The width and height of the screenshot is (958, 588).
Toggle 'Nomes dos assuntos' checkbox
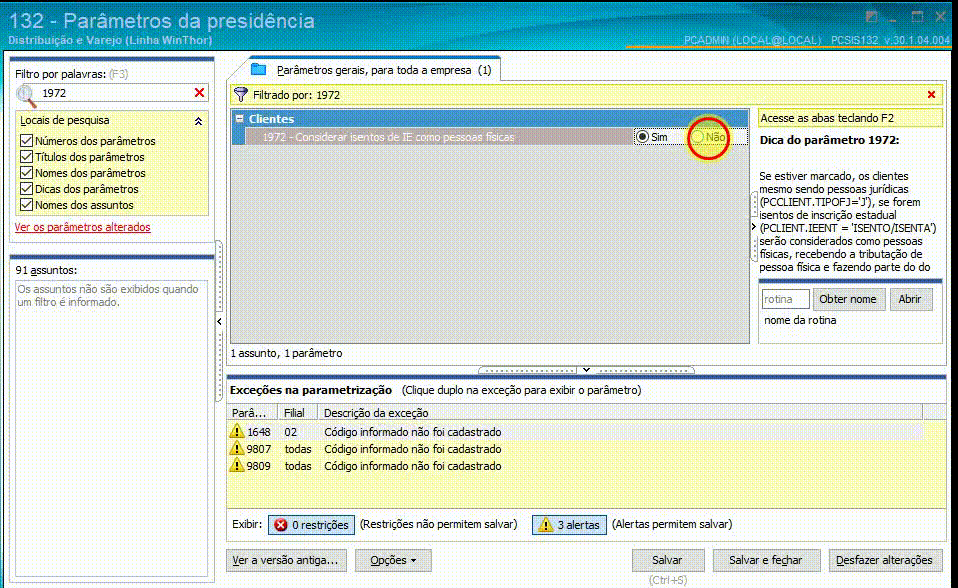(26, 204)
